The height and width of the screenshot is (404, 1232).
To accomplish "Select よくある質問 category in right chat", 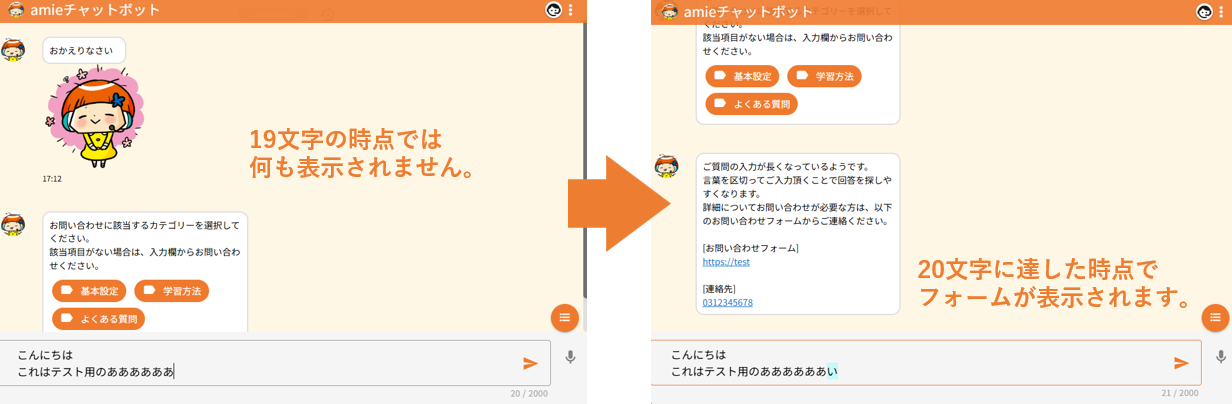I will point(752,103).
